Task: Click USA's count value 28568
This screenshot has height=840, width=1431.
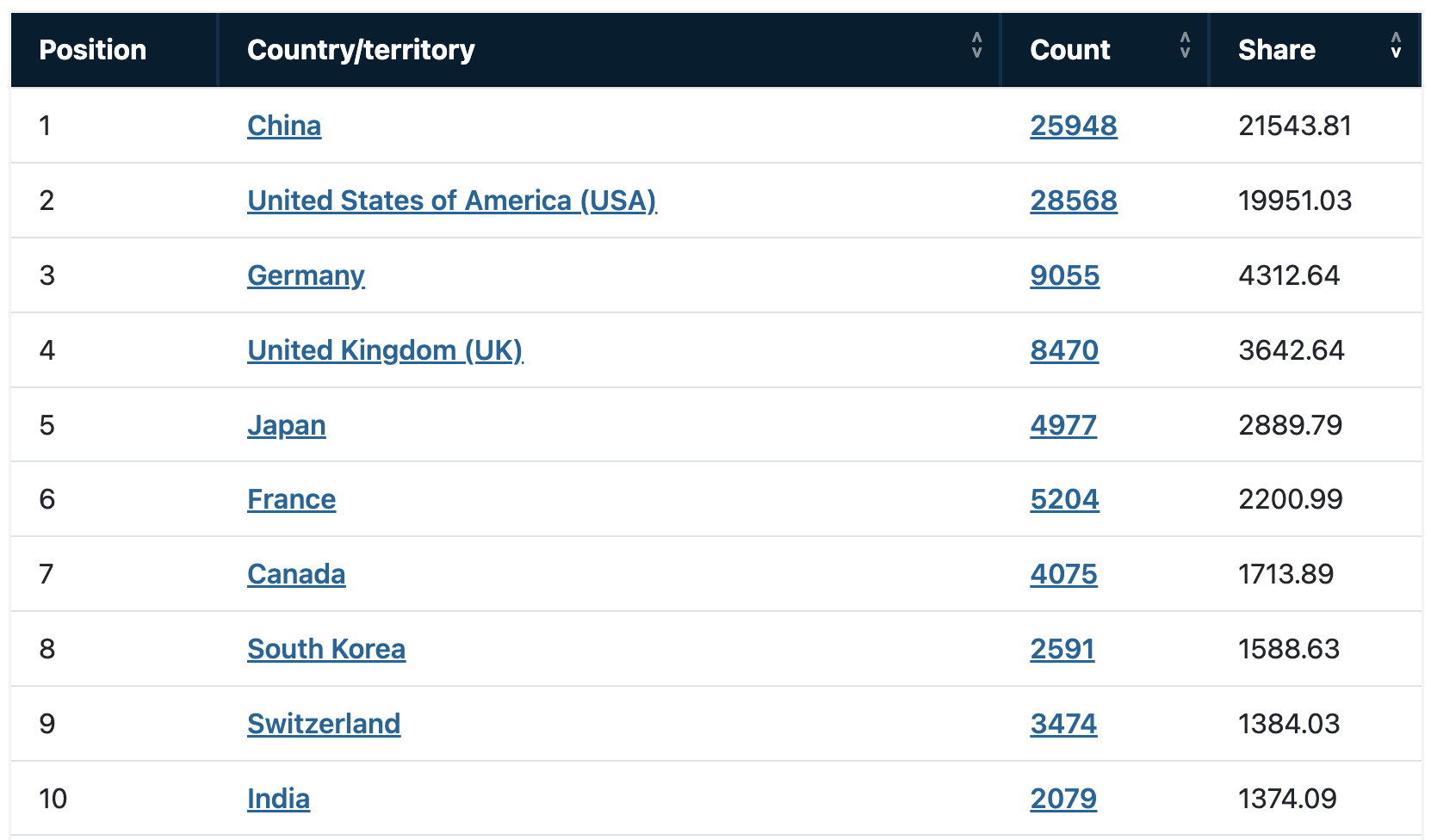Action: click(x=1074, y=201)
